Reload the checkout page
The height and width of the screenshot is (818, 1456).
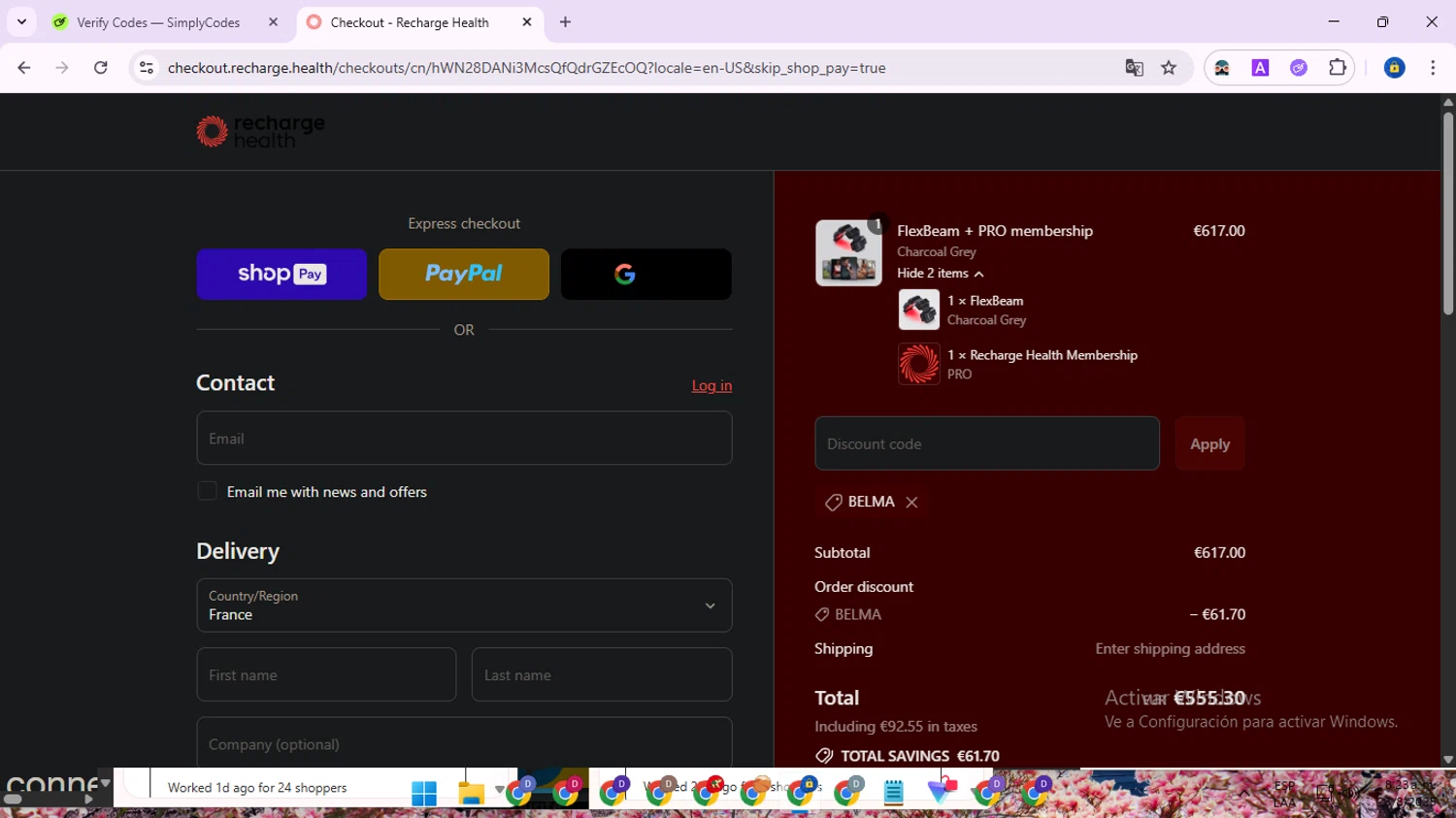pos(101,68)
